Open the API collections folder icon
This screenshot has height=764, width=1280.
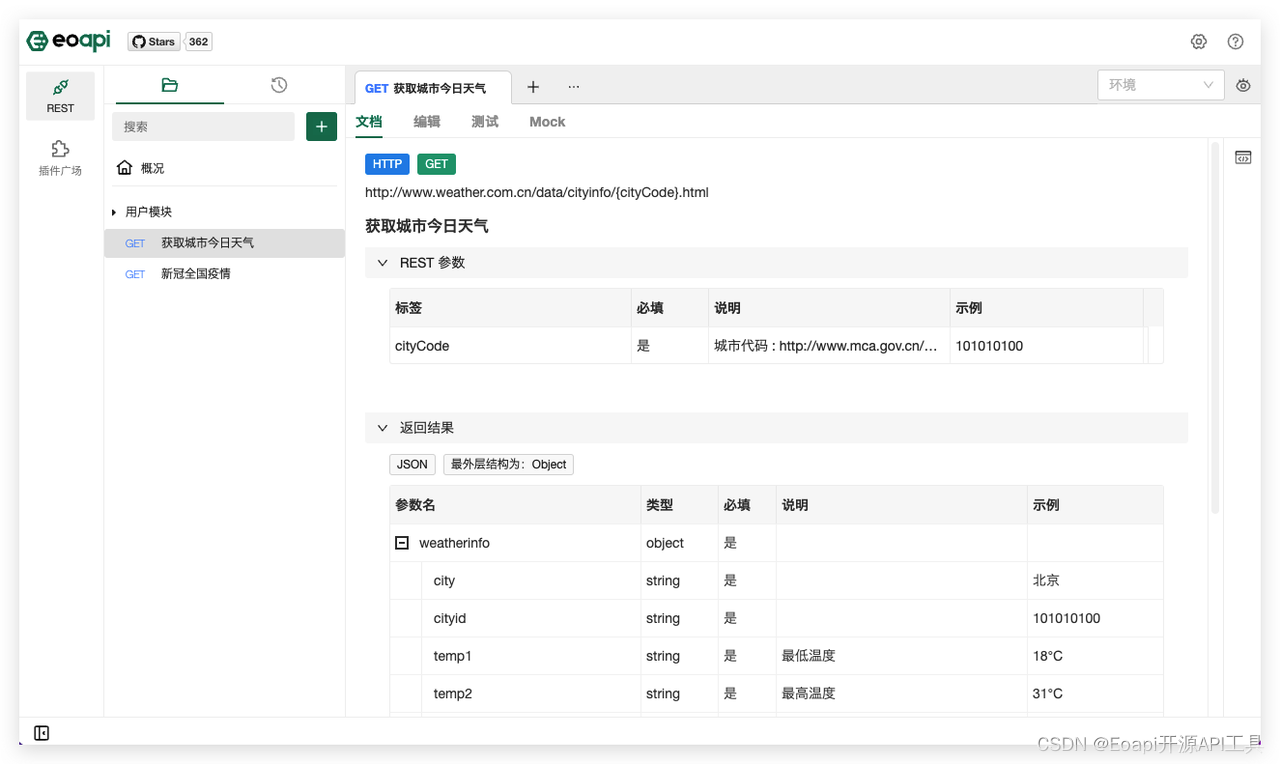click(x=169, y=85)
